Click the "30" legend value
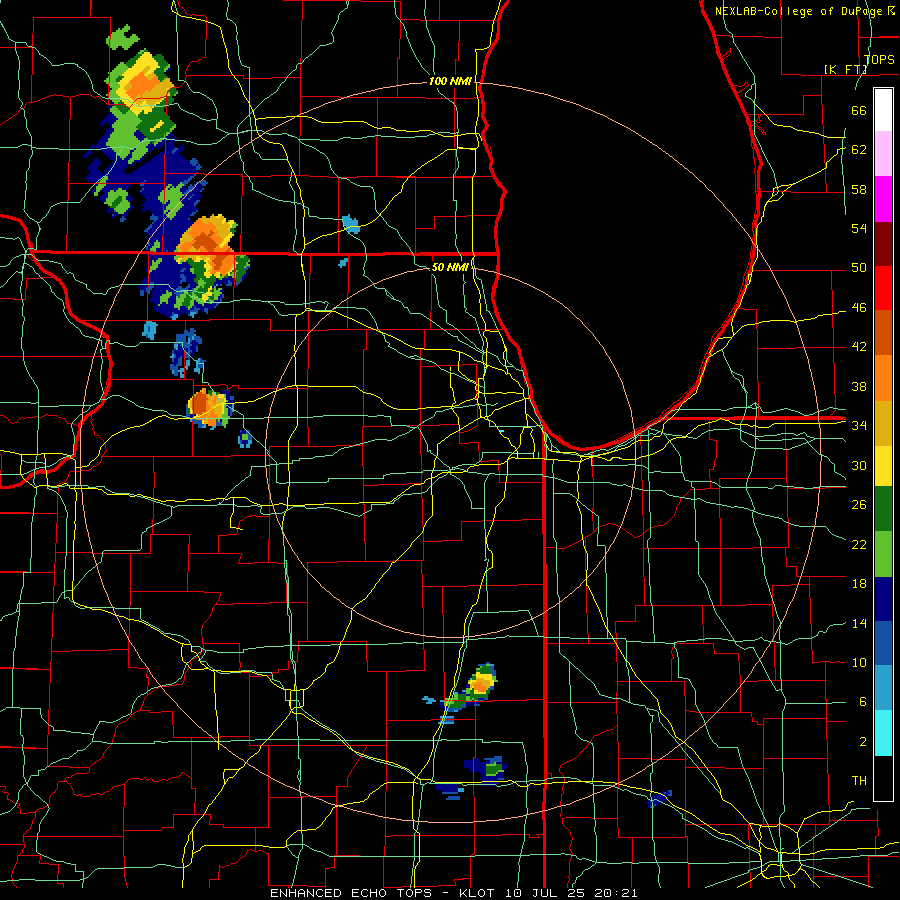Image resolution: width=900 pixels, height=900 pixels. tap(859, 465)
